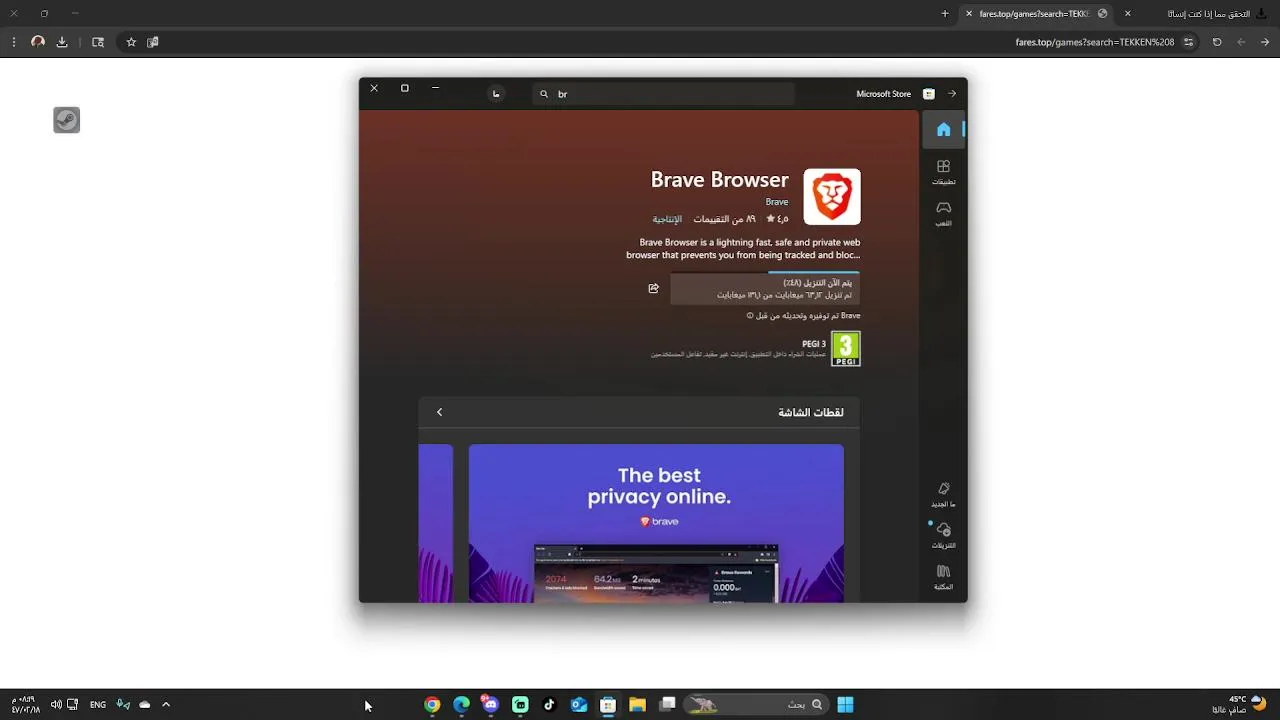Image resolution: width=1280 pixels, height=720 pixels.
Task: Close the human verification tab
Action: (x=1128, y=14)
